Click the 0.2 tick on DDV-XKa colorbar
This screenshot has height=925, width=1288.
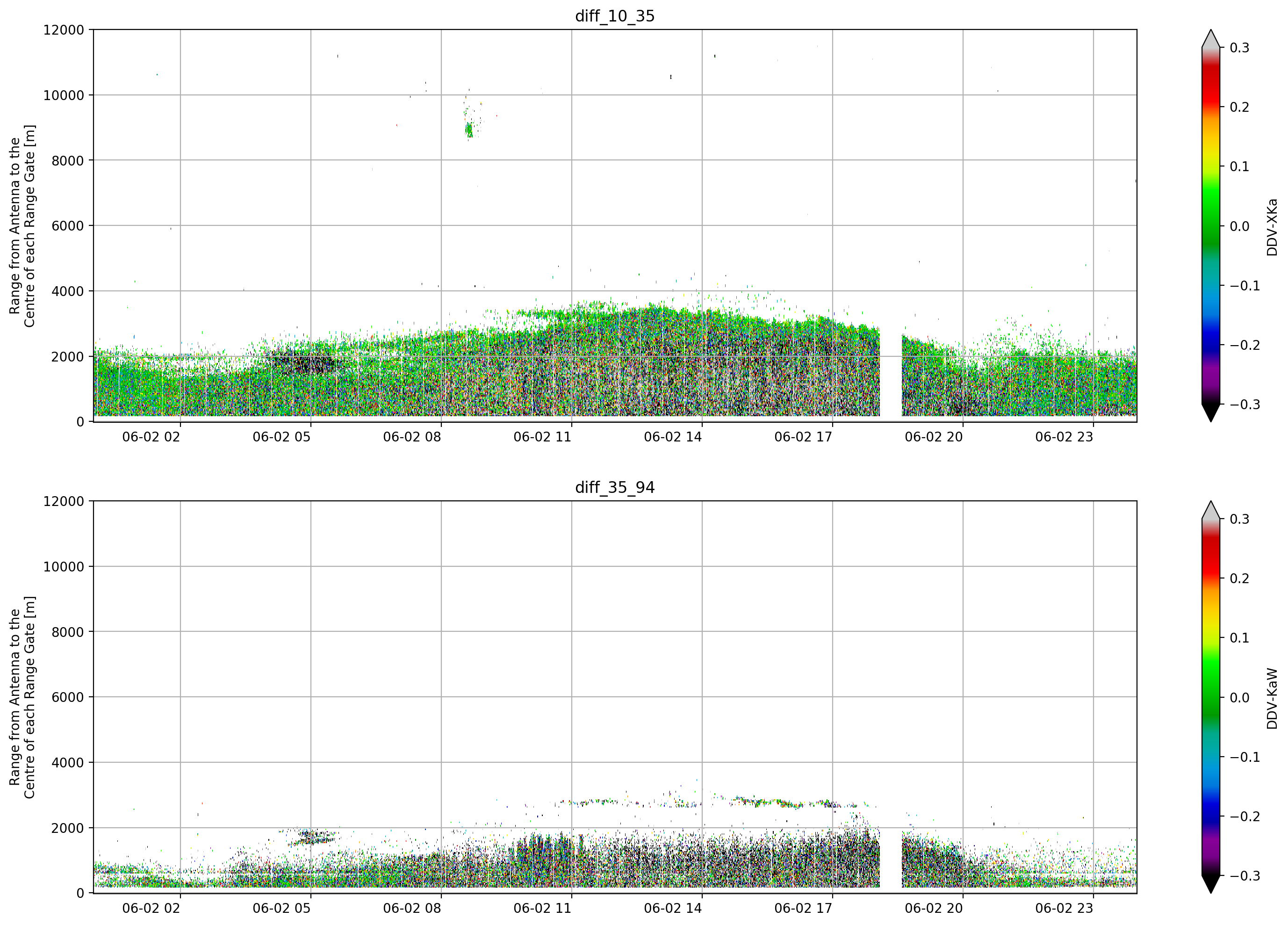point(1240,107)
